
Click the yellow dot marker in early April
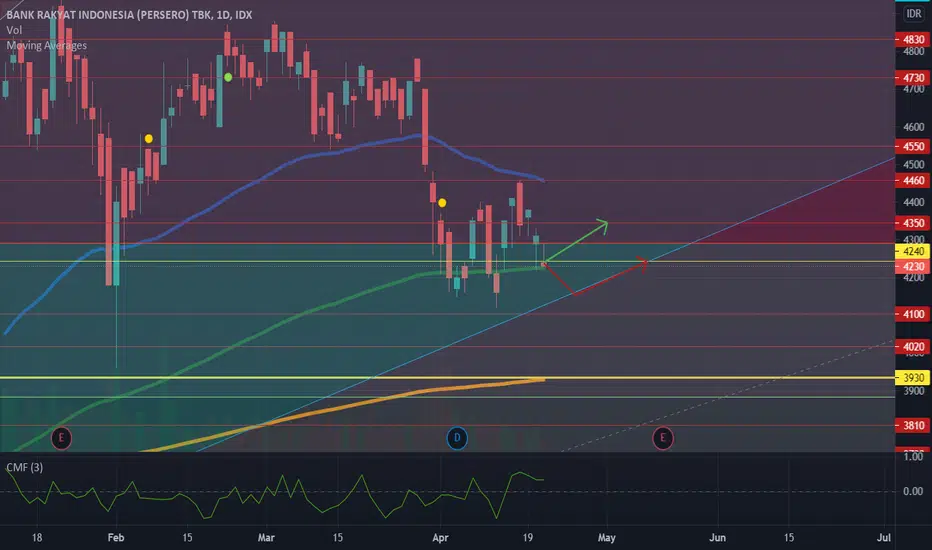pyautogui.click(x=442, y=203)
